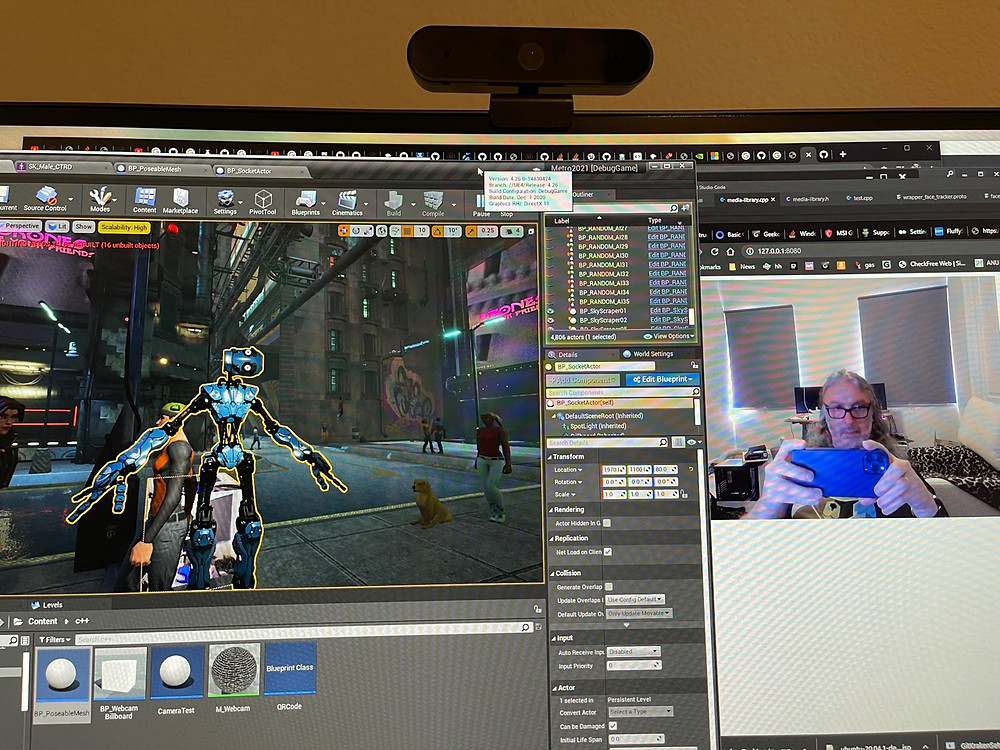Screen dimensions: 1000x750
Task: Open the Perspective viewport type dropdown
Action: pyautogui.click(x=21, y=226)
